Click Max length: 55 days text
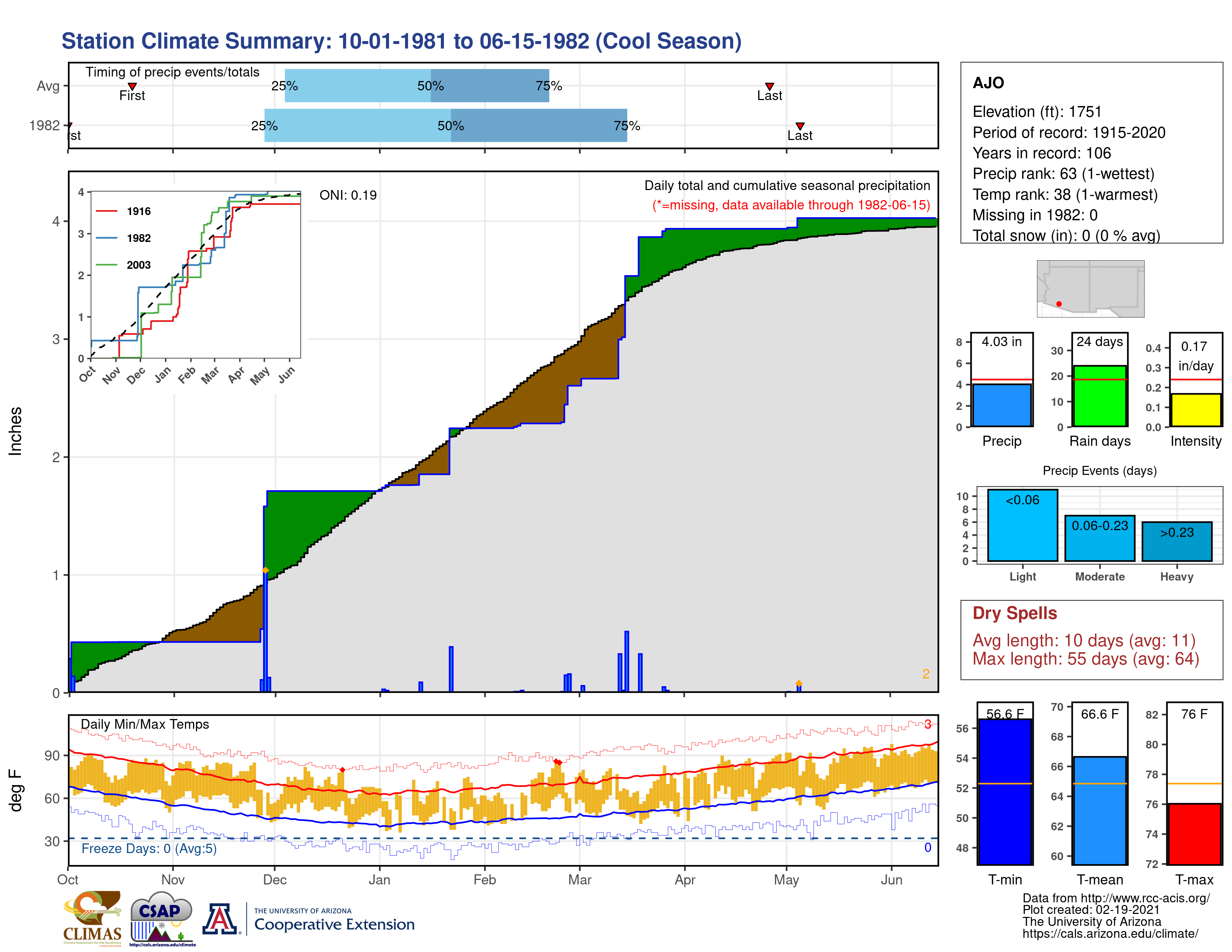Viewport: 1232px width, 952px height. pos(1086,659)
